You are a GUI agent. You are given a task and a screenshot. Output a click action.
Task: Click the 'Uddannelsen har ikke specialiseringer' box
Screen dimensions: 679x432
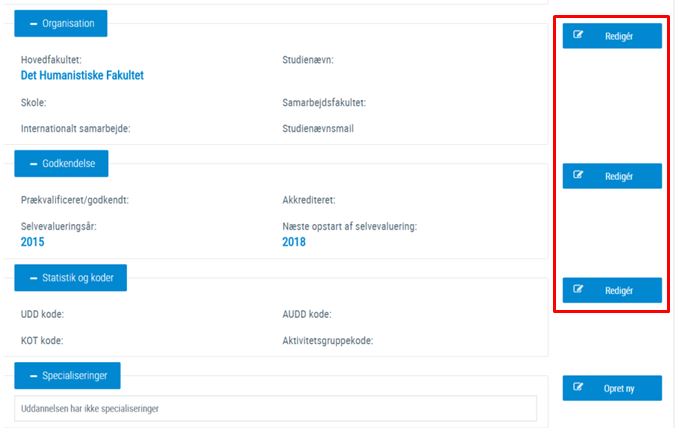click(x=275, y=409)
